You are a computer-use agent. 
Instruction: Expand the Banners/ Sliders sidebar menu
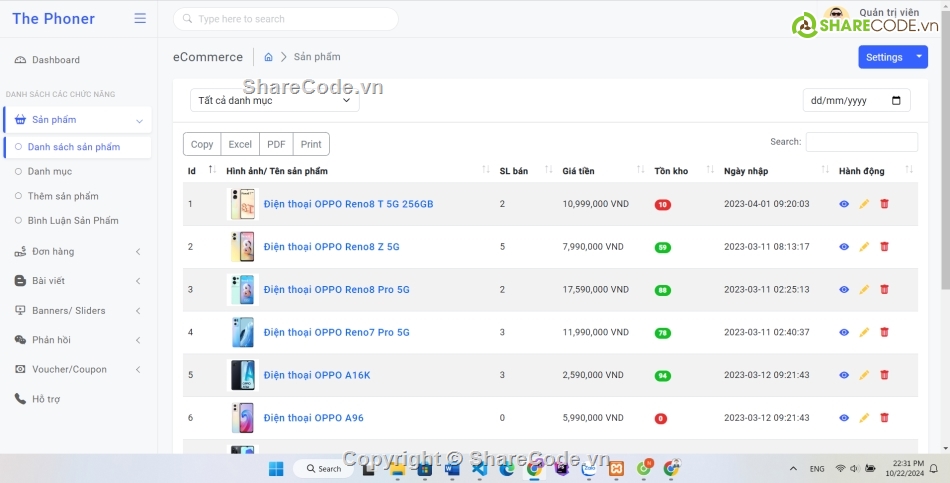(x=78, y=310)
